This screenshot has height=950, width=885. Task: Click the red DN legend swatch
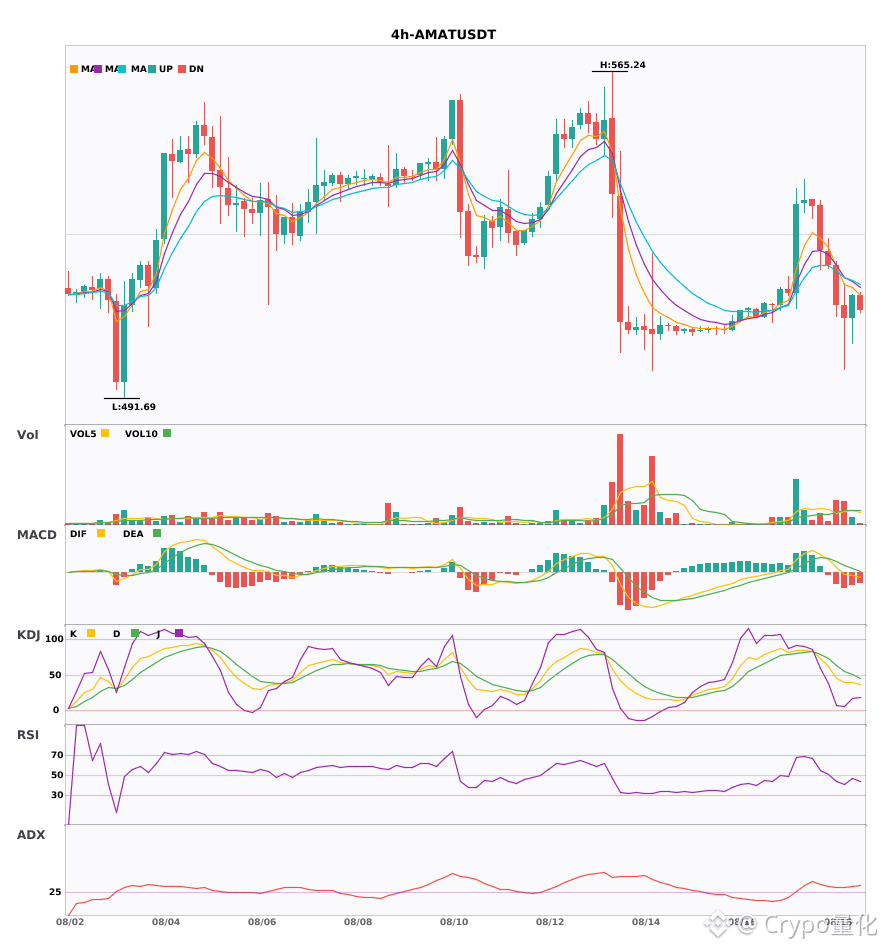click(182, 69)
